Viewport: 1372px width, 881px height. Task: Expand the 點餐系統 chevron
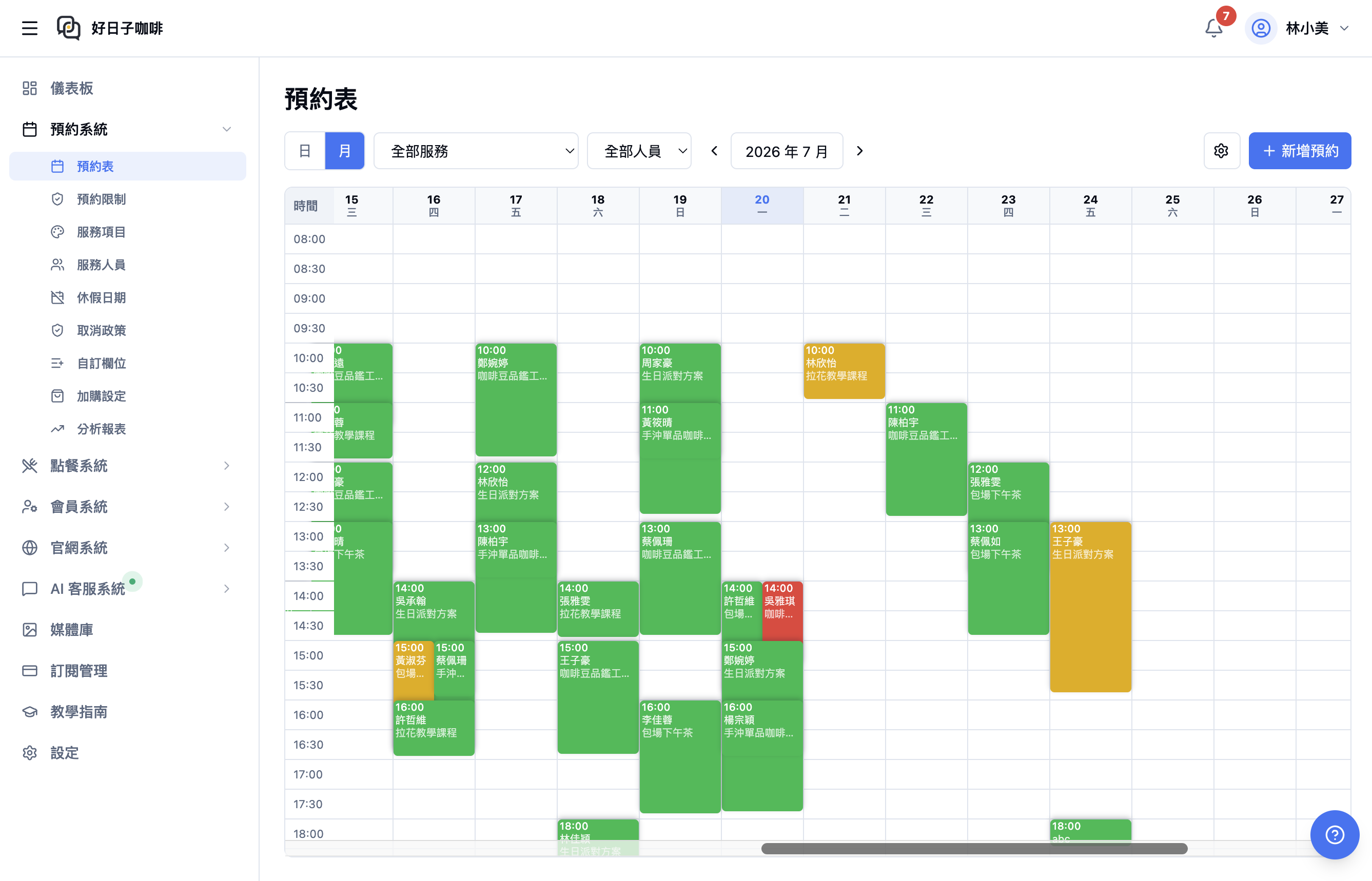pos(227,466)
